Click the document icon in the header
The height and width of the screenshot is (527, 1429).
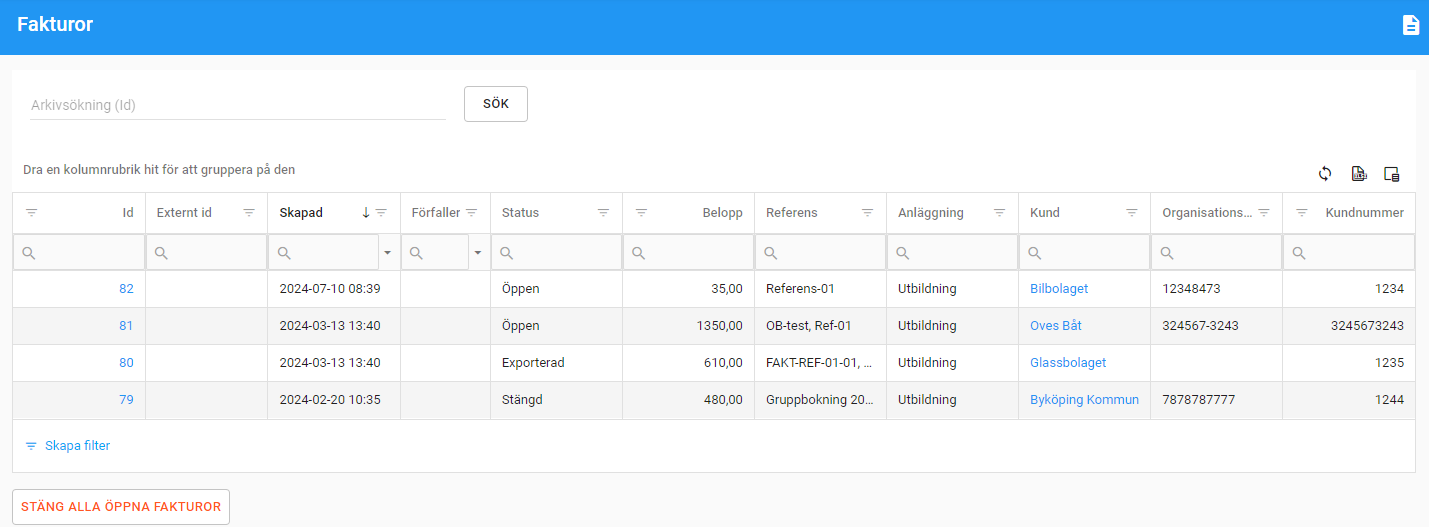[1410, 25]
